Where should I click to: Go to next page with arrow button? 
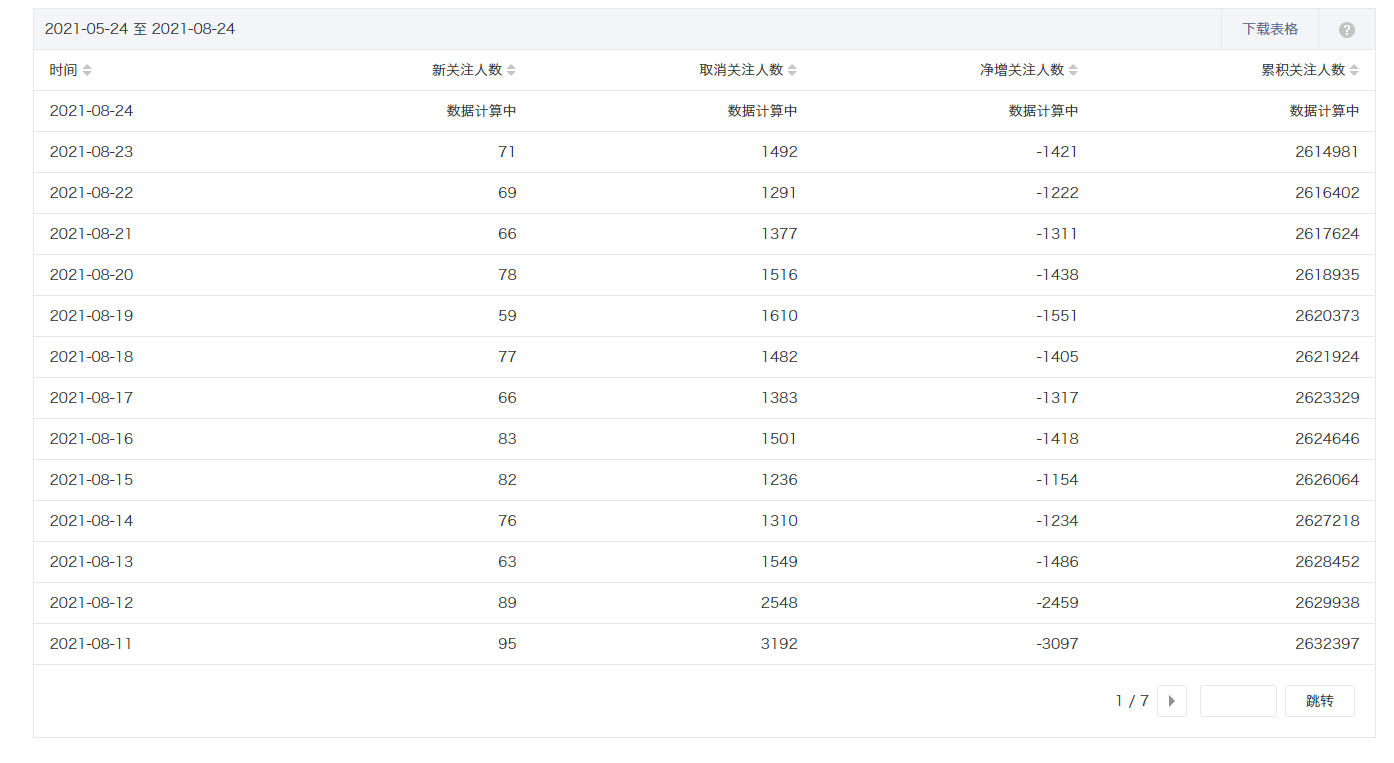tap(1171, 701)
